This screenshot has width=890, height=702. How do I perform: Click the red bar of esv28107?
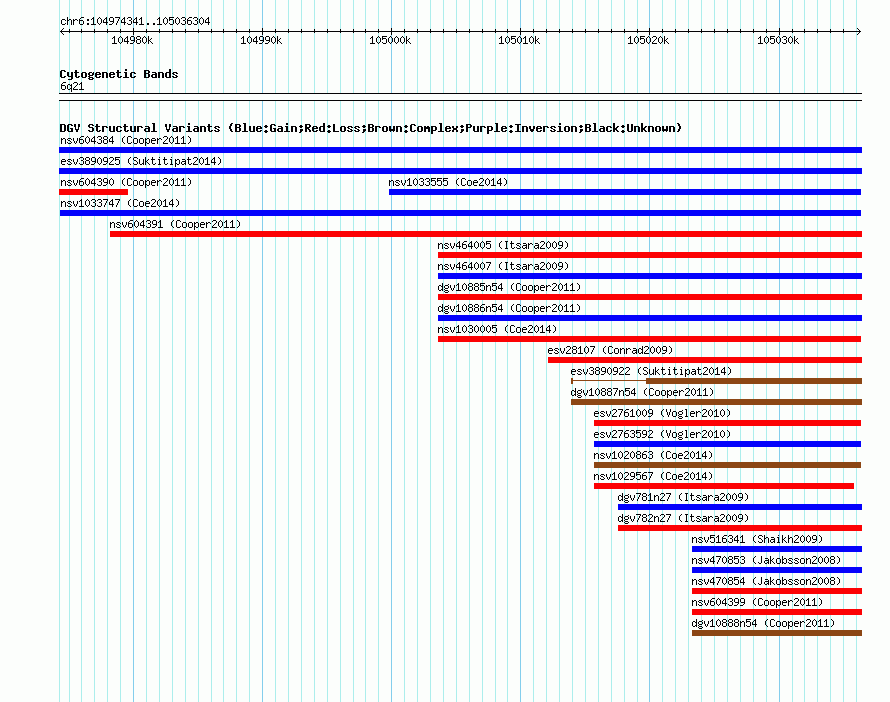(705, 360)
